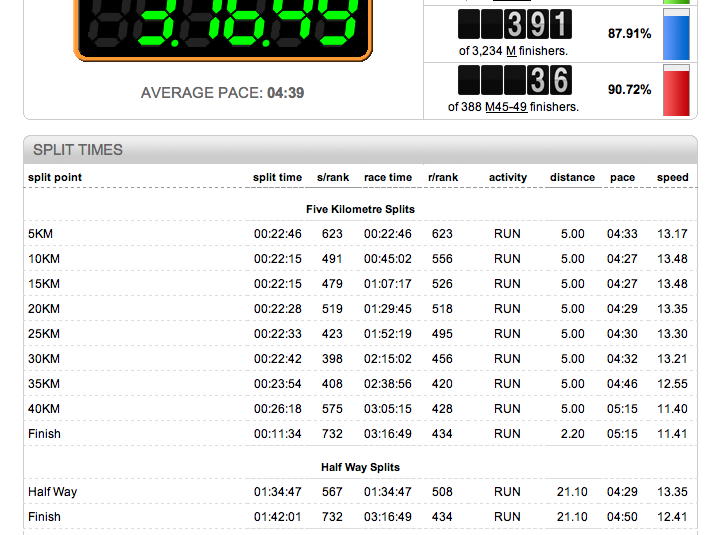Select the 10KM split point row label
The image size is (712, 535).
(44, 259)
